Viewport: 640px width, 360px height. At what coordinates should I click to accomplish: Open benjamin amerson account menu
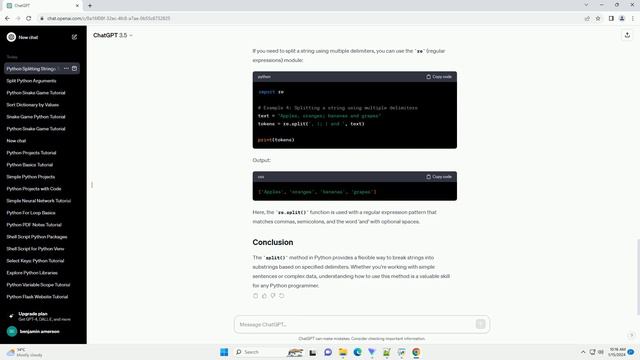click(x=43, y=331)
